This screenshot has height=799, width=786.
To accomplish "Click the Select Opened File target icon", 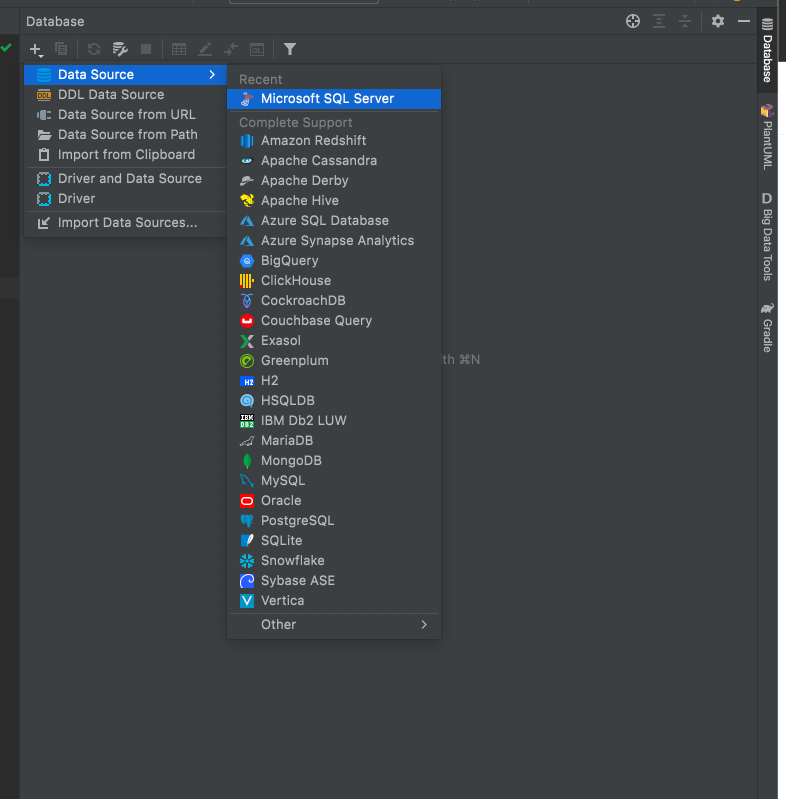I will pyautogui.click(x=633, y=21).
